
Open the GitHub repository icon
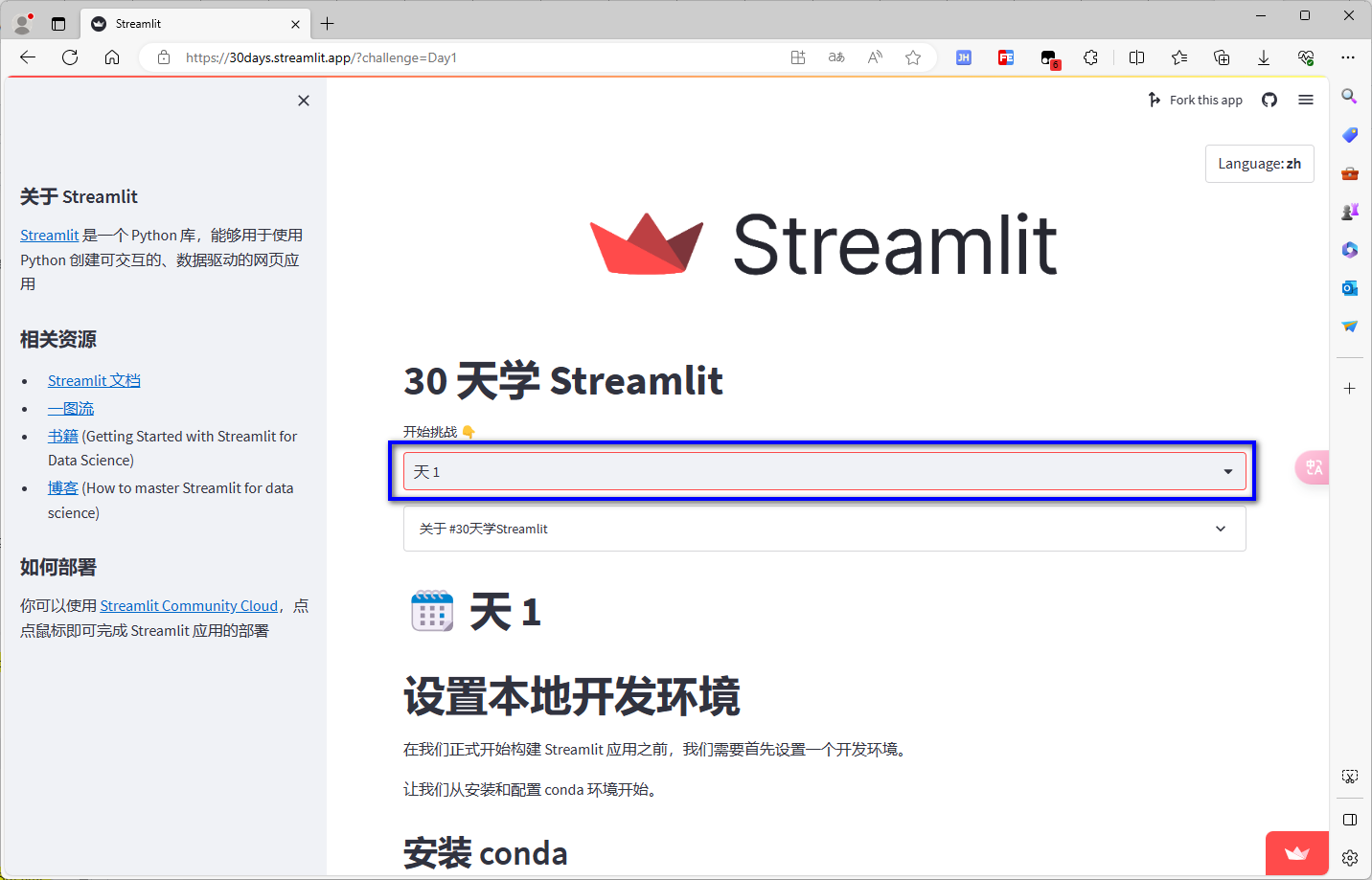click(1269, 100)
